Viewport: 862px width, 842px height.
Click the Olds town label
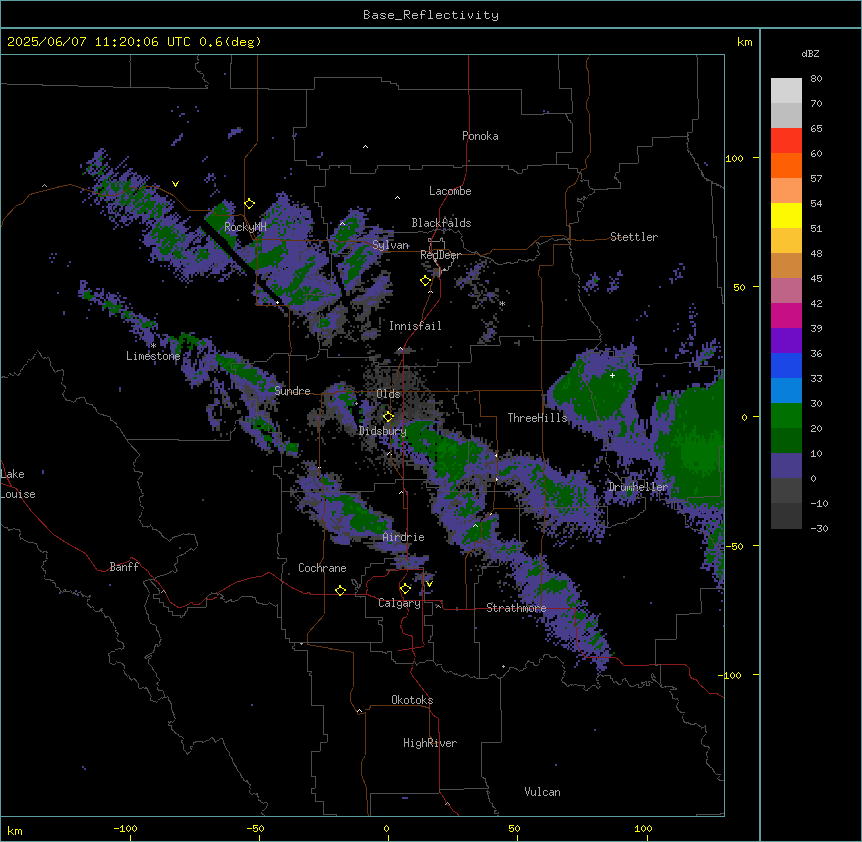click(388, 394)
